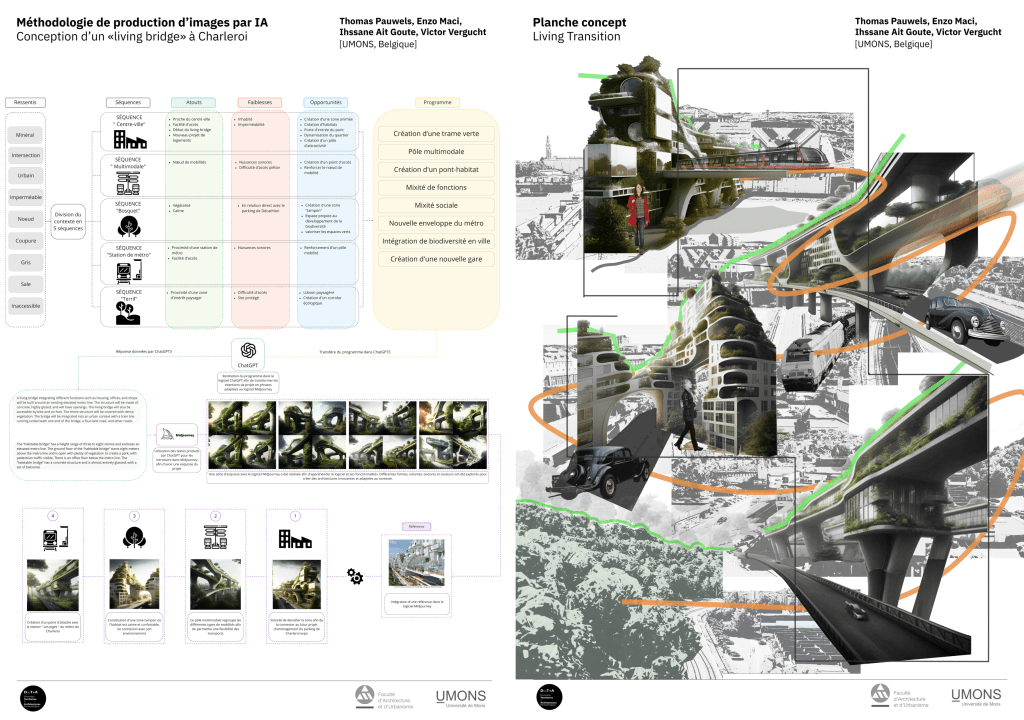Viewport: 1024px width, 720px height.
Task: Click the numbered circle 4 above the metro step
Action: (x=53, y=515)
